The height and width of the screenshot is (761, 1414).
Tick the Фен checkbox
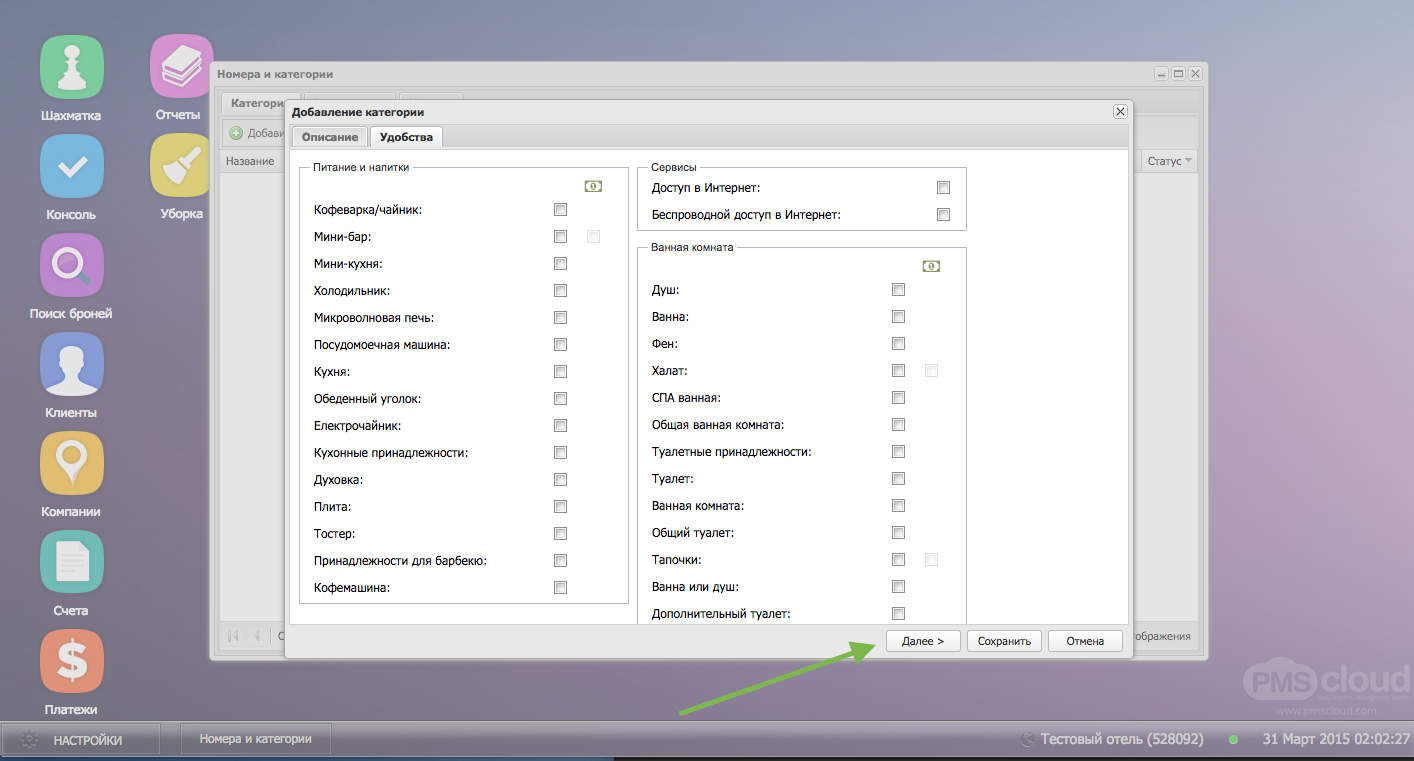(898, 344)
